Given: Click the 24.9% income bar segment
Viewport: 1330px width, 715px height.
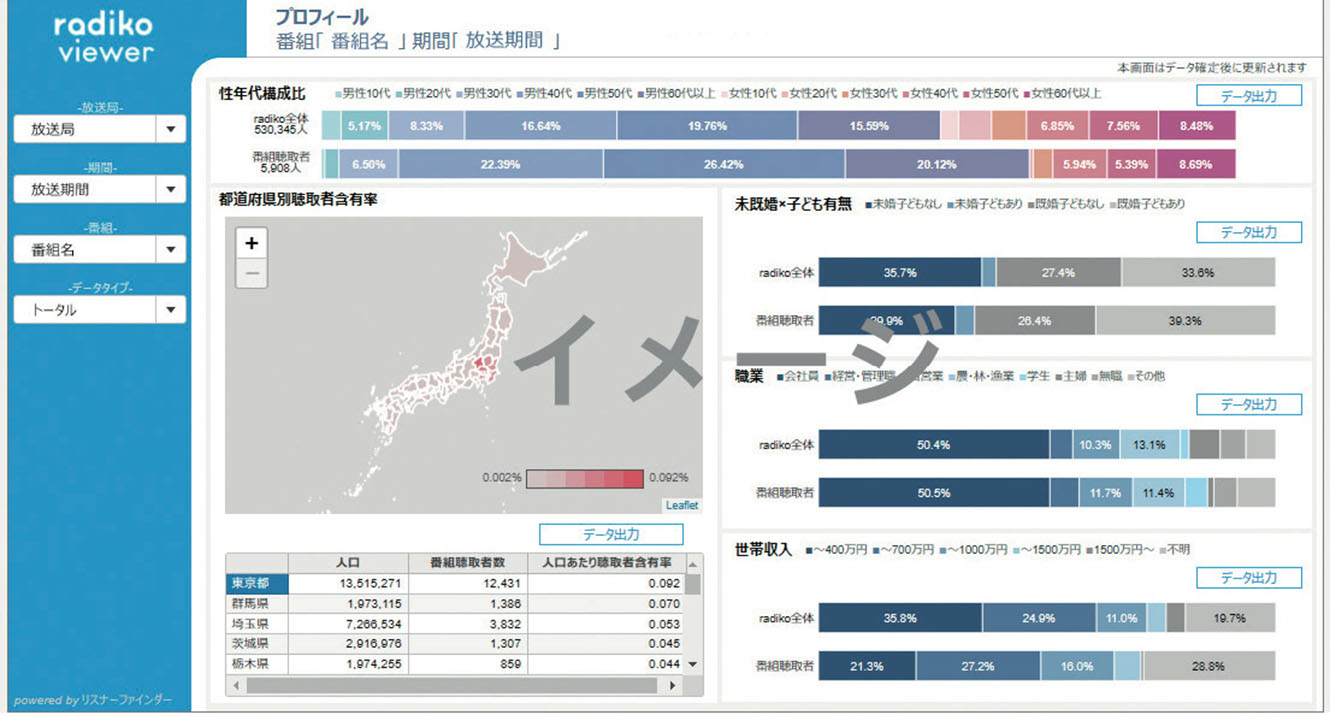Looking at the screenshot, I should tap(1039, 618).
